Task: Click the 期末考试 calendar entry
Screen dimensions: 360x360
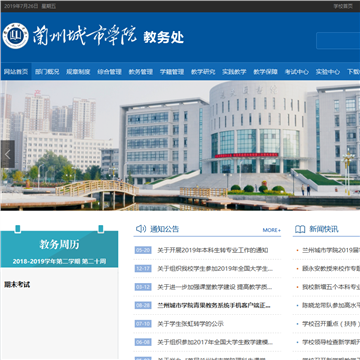Action: coord(17,285)
